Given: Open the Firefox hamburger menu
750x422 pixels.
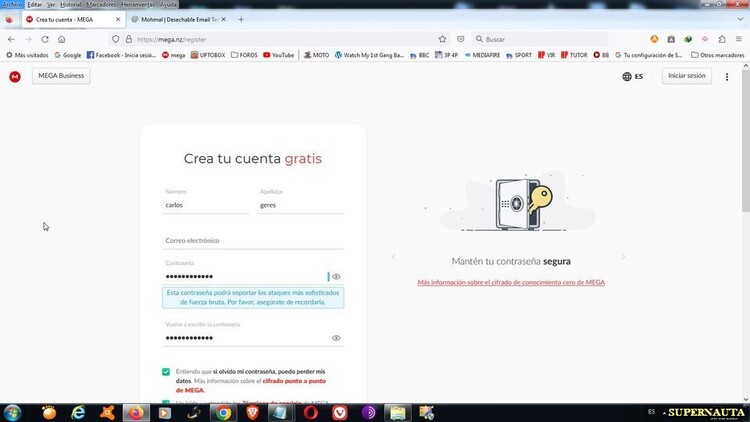Looking at the screenshot, I should [739, 39].
